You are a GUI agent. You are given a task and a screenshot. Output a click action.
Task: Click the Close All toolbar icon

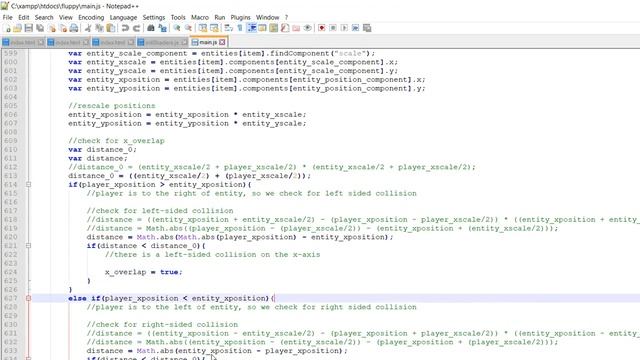(x=63, y=28)
